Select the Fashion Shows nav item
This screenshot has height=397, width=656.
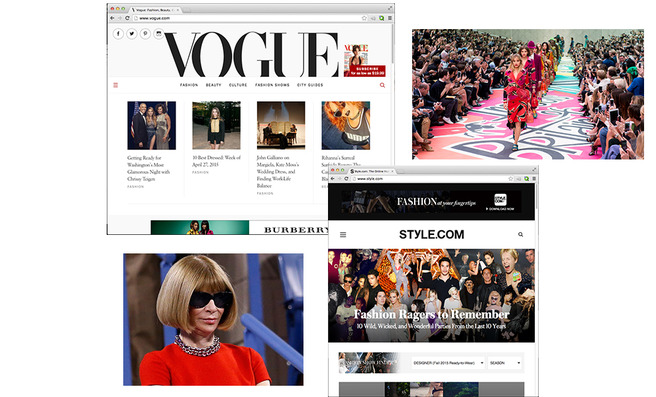(x=272, y=85)
